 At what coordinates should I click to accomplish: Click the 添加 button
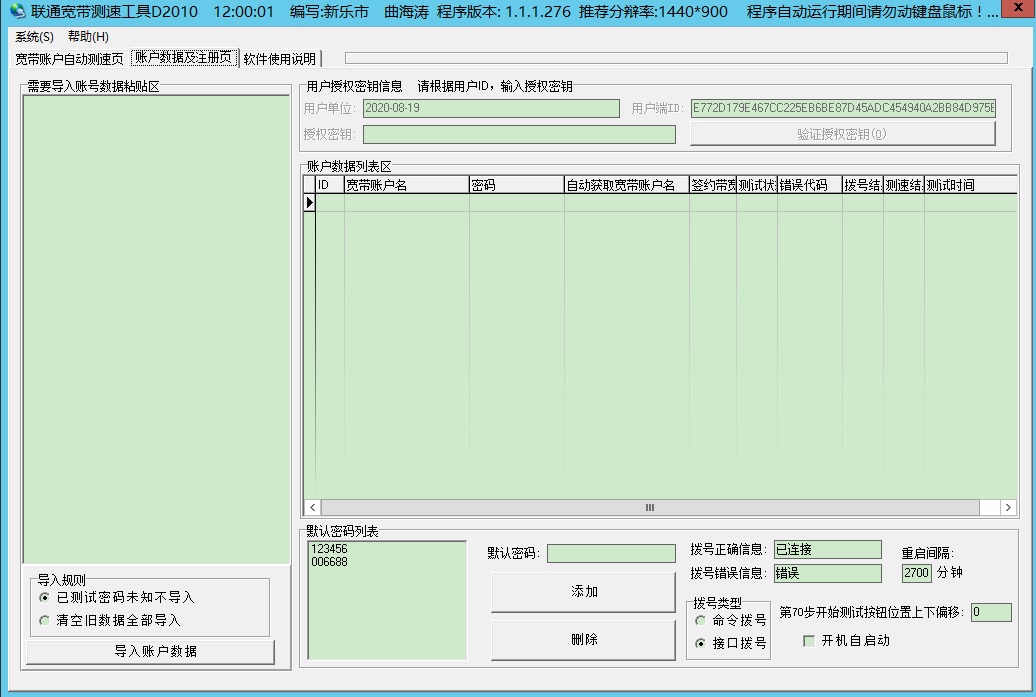click(x=583, y=592)
